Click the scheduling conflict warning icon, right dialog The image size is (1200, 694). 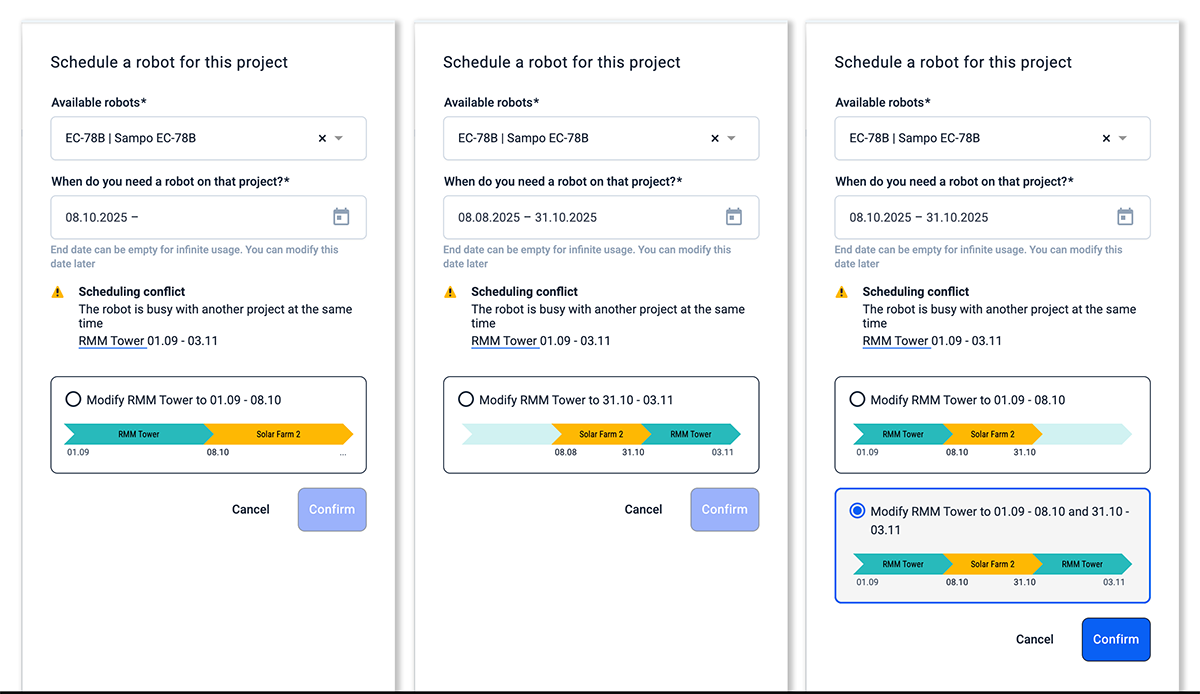(843, 291)
